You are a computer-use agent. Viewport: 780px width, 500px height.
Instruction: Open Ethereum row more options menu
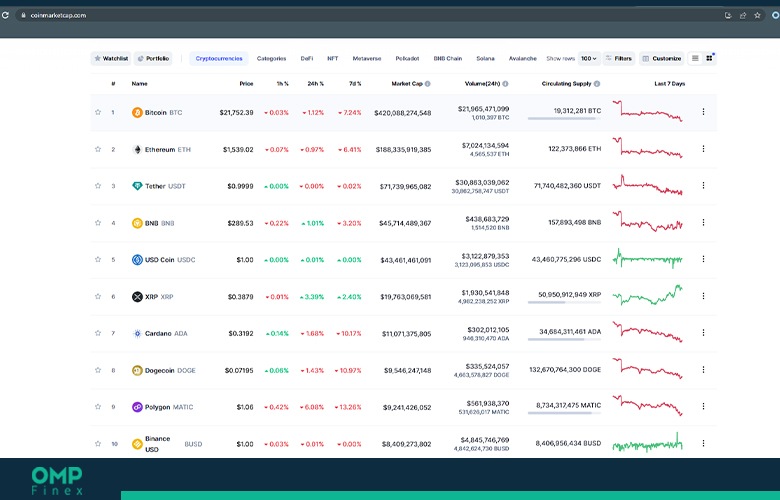coord(703,149)
